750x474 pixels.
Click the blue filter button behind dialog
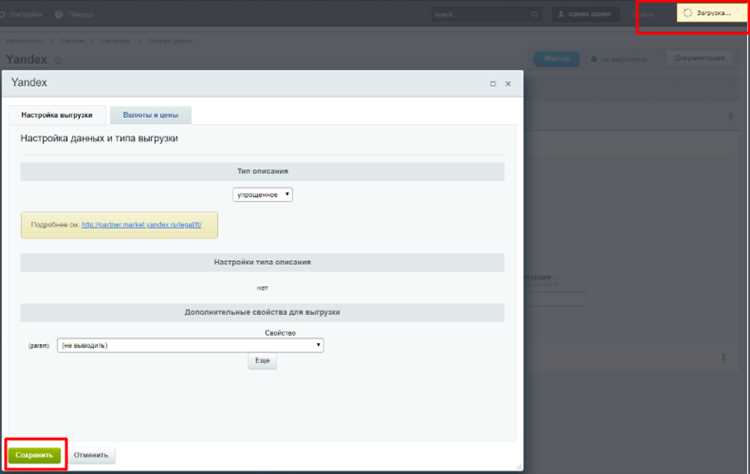[557, 59]
